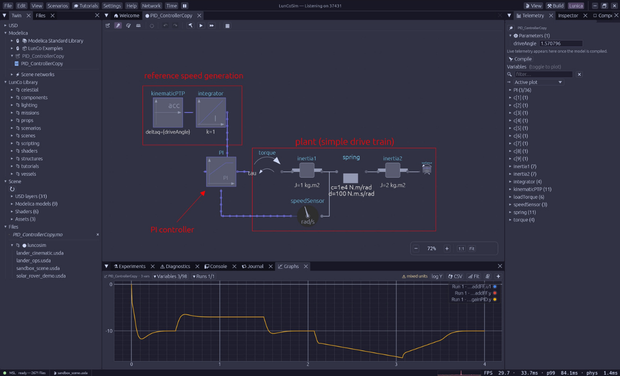Select PID_ControllerCopy model in Modelica tree

coord(42,64)
